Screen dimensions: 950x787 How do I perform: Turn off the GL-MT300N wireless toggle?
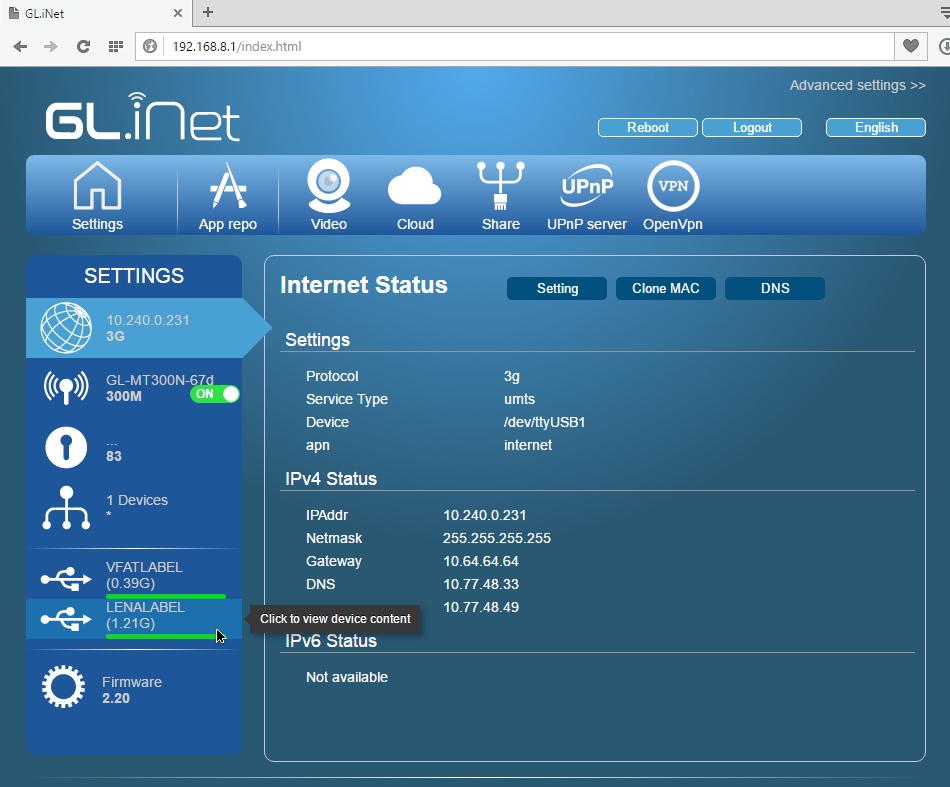point(214,394)
